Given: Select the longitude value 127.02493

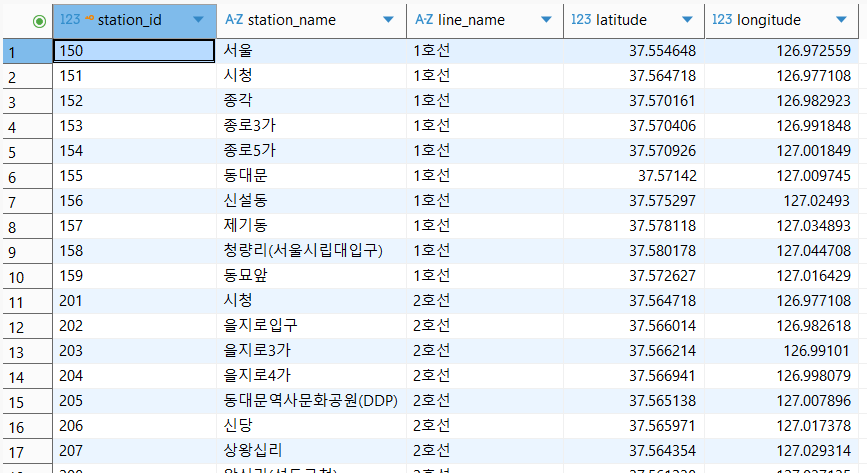Looking at the screenshot, I should click(782, 201).
